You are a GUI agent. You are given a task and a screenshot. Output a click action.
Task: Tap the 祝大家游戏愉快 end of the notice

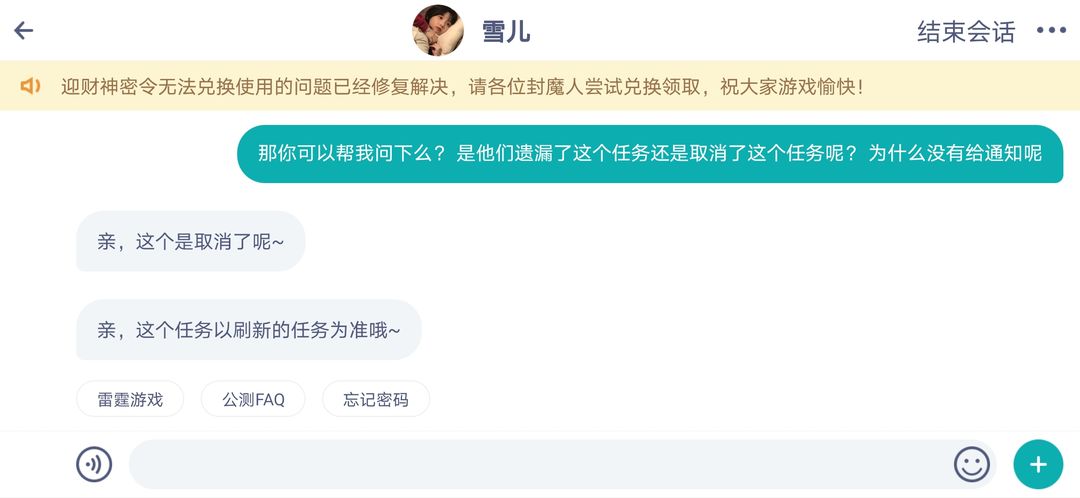791,87
